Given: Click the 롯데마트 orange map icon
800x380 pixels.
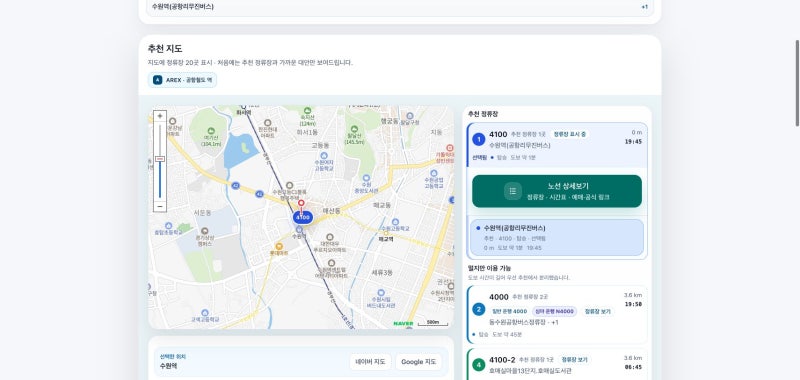Looking at the screenshot, I should coord(279,246).
